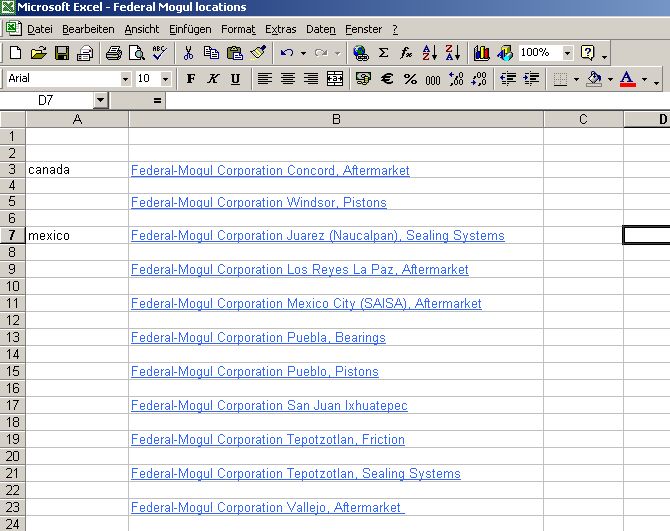Insert hyperlink with globe icon

(x=361, y=53)
